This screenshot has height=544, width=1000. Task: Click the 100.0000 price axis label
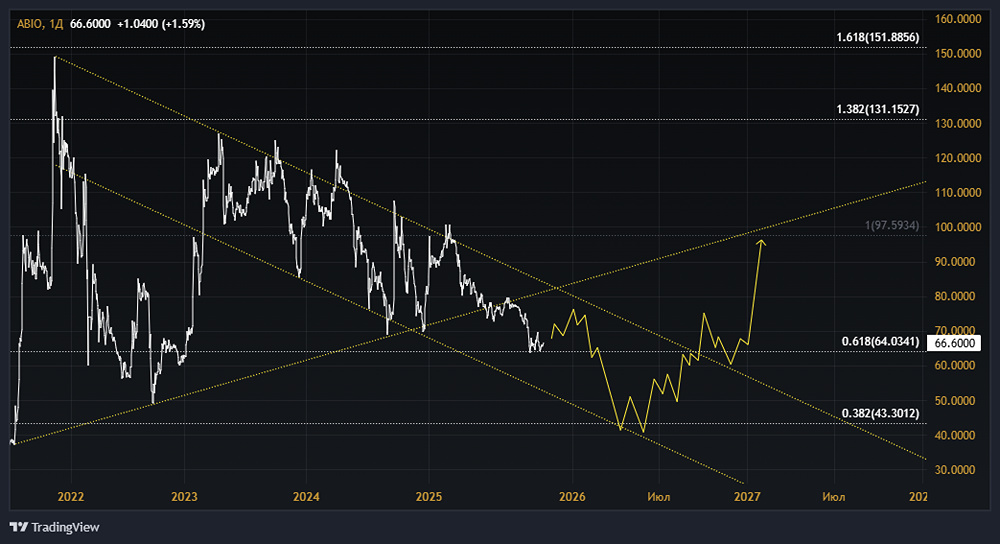[x=958, y=227]
